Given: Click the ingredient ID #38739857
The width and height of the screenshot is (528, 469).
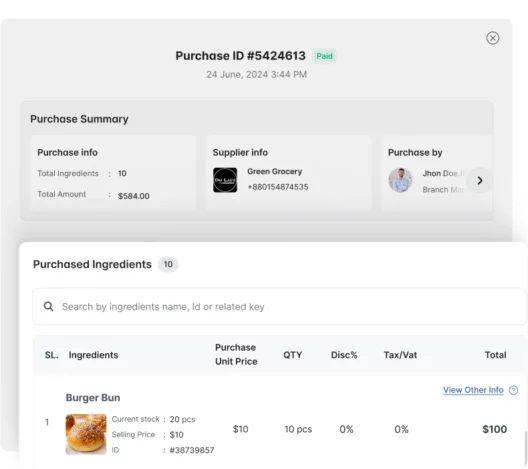Looking at the screenshot, I should click(x=192, y=450).
